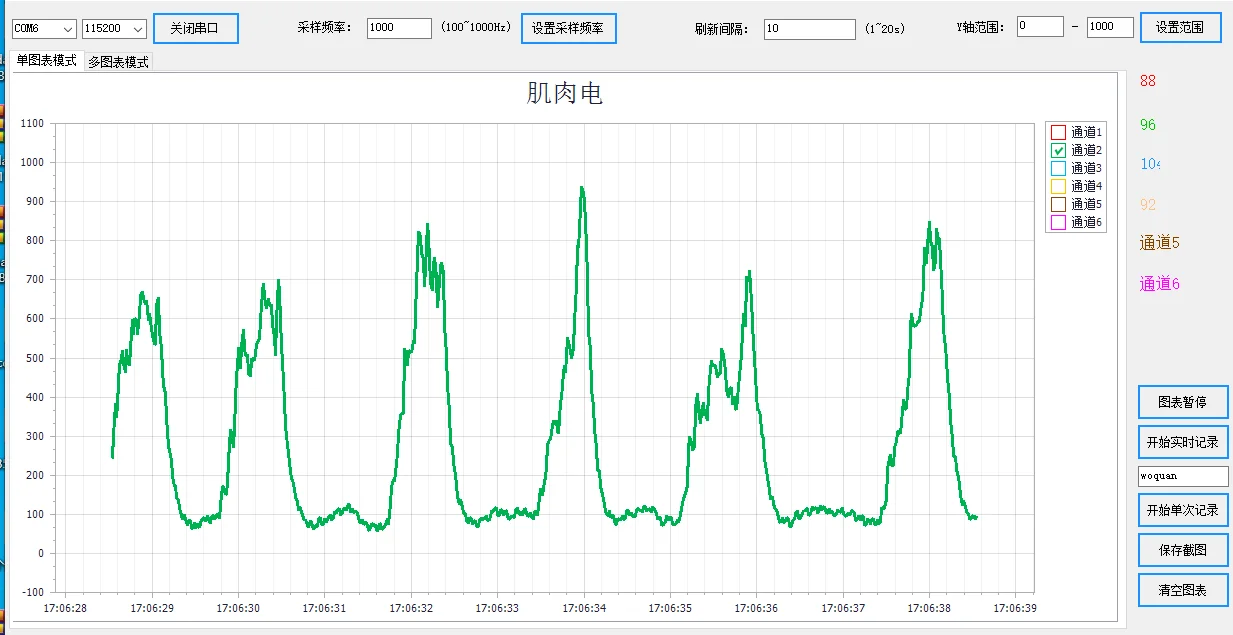Click the 刷新间隔: label
Image resolution: width=1233 pixels, height=635 pixels.
click(x=722, y=29)
